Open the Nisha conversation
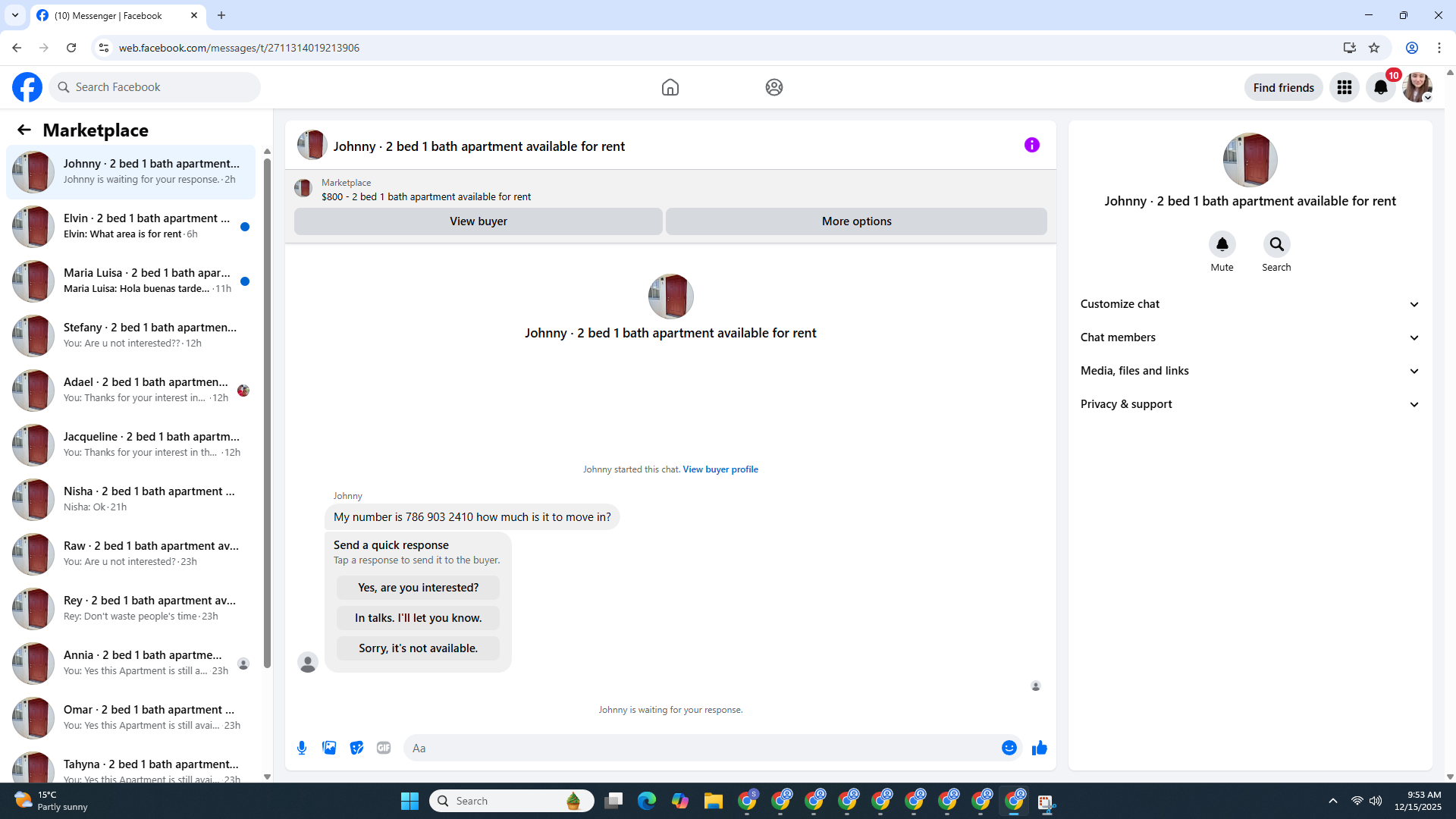 (130, 500)
